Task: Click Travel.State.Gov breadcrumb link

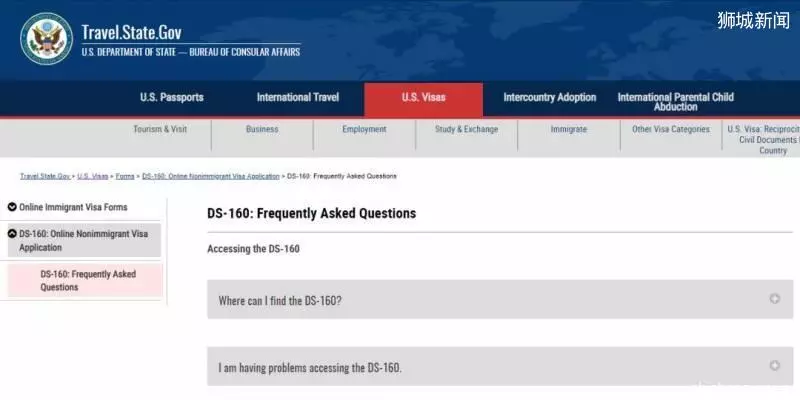Action: point(45,176)
